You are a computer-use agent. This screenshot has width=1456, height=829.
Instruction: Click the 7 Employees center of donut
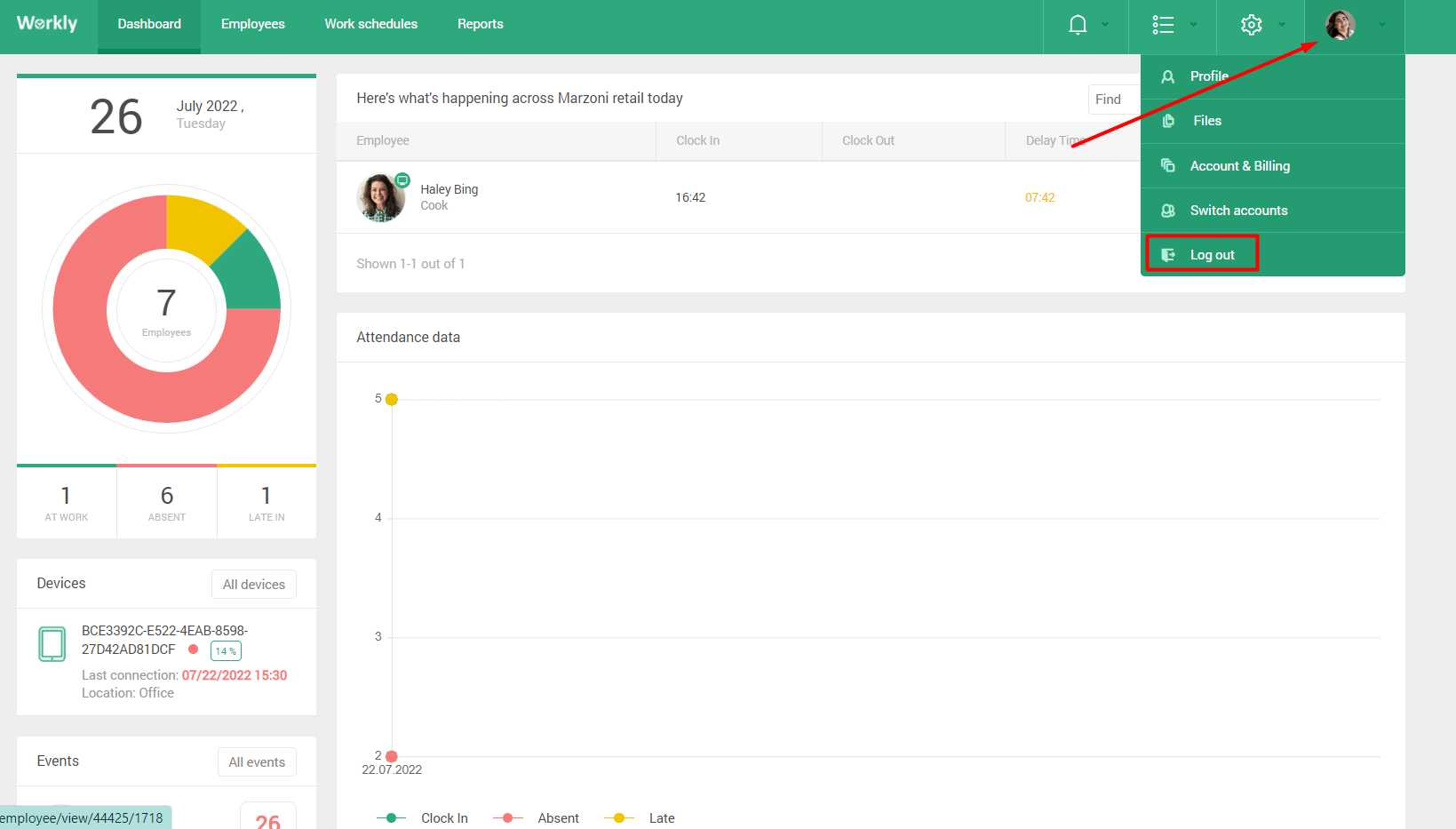(x=166, y=311)
